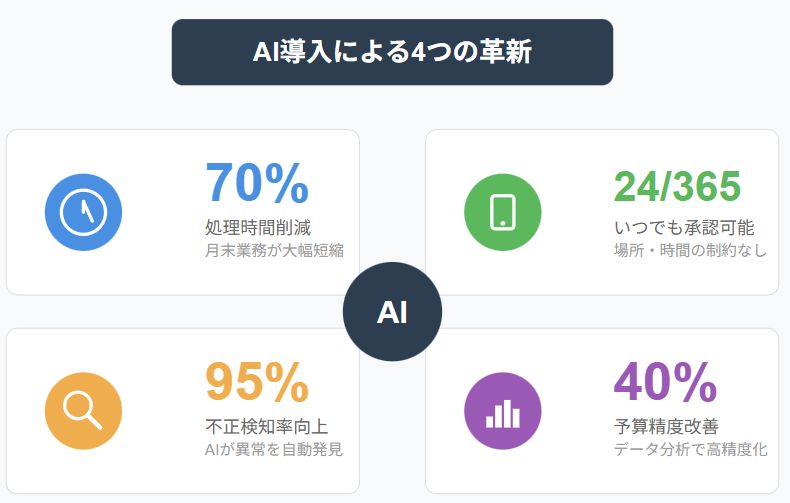
Task: Click the green smartphone icon
Action: click(503, 212)
